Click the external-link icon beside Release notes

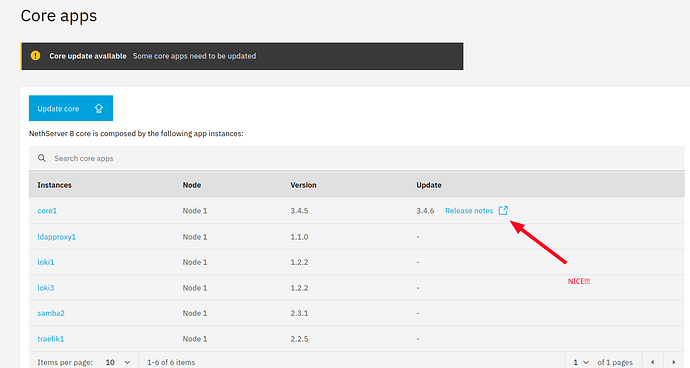click(503, 210)
